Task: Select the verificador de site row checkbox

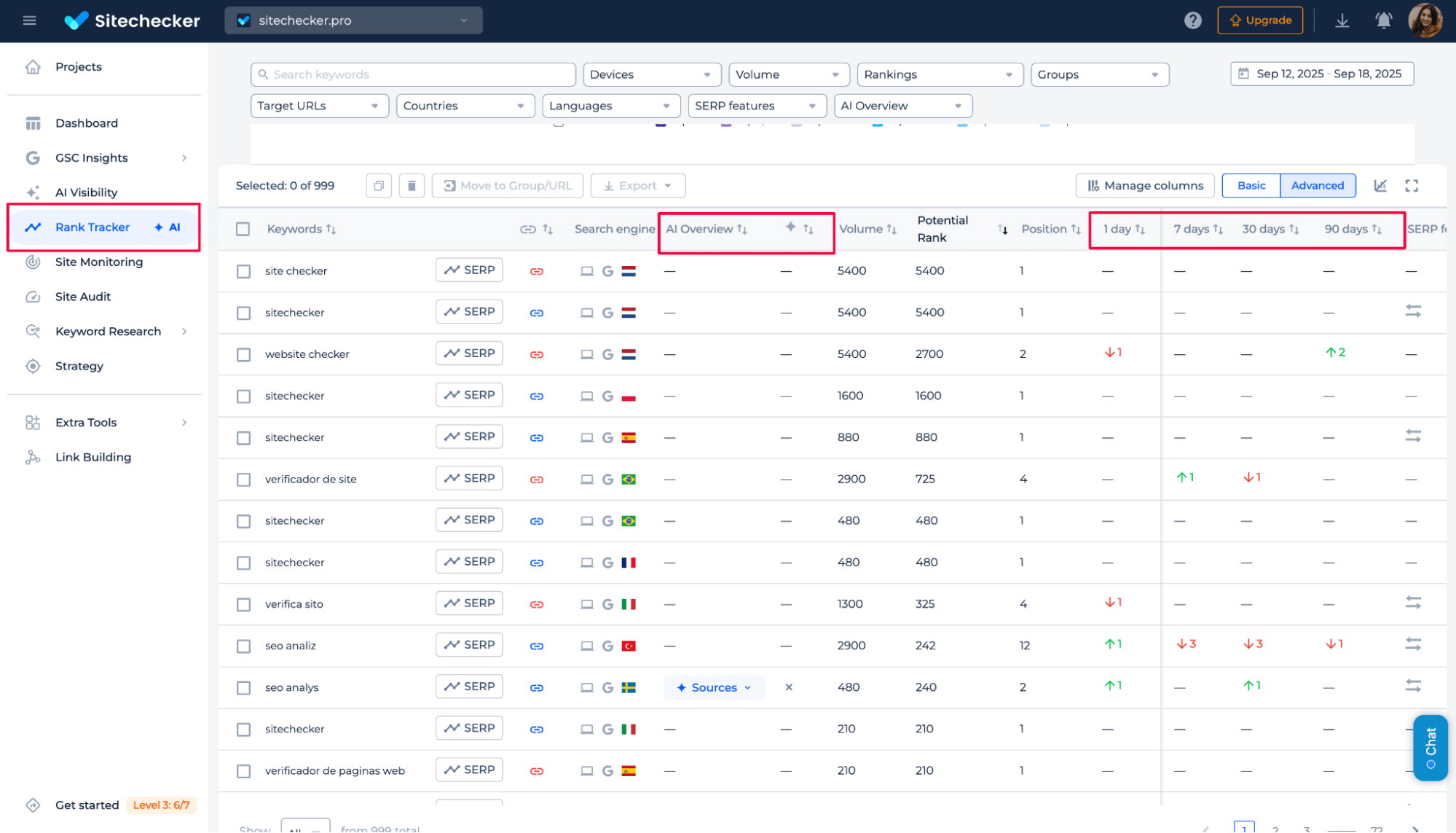Action: tap(243, 480)
